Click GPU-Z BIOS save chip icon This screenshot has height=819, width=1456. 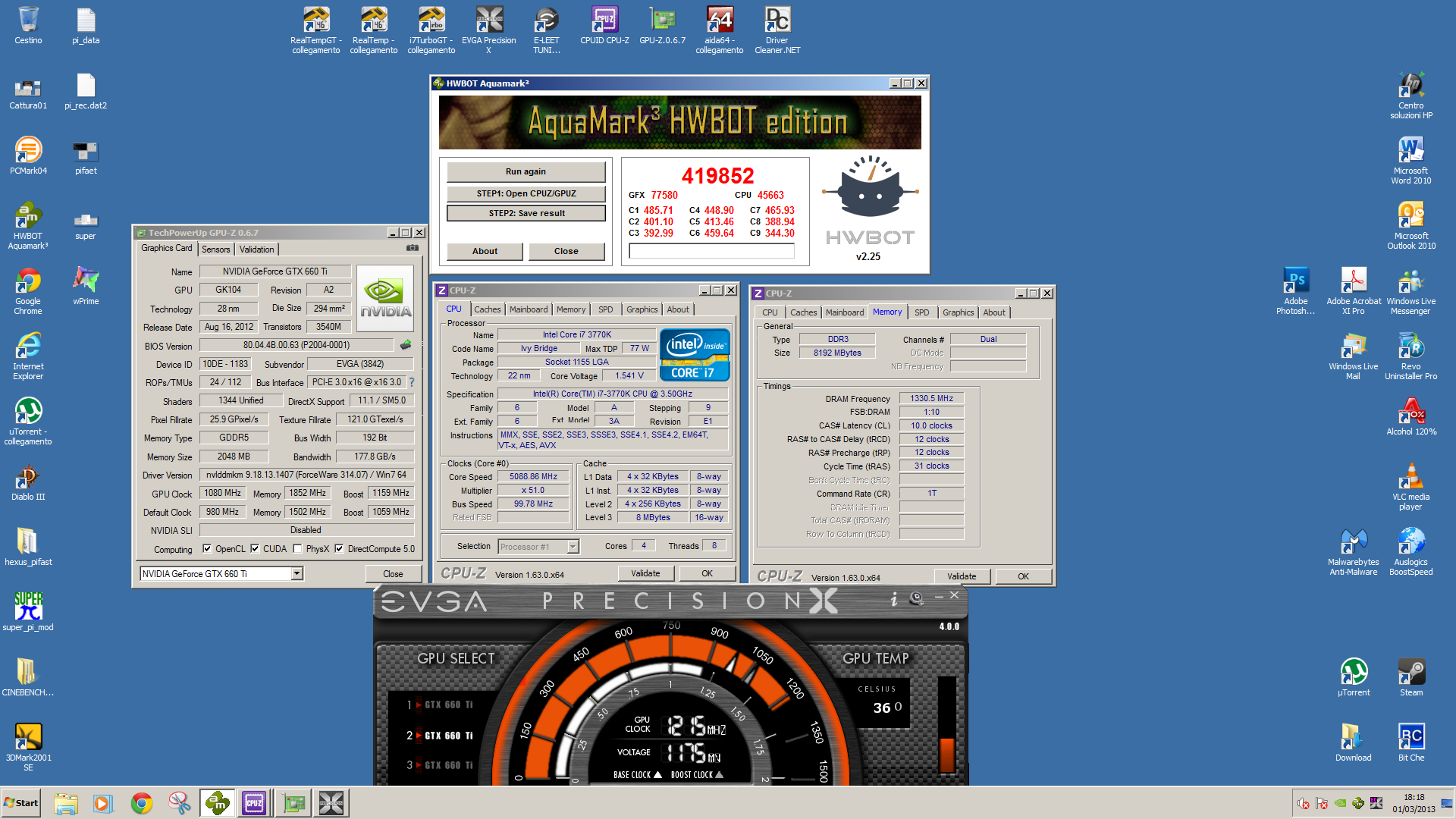[406, 345]
